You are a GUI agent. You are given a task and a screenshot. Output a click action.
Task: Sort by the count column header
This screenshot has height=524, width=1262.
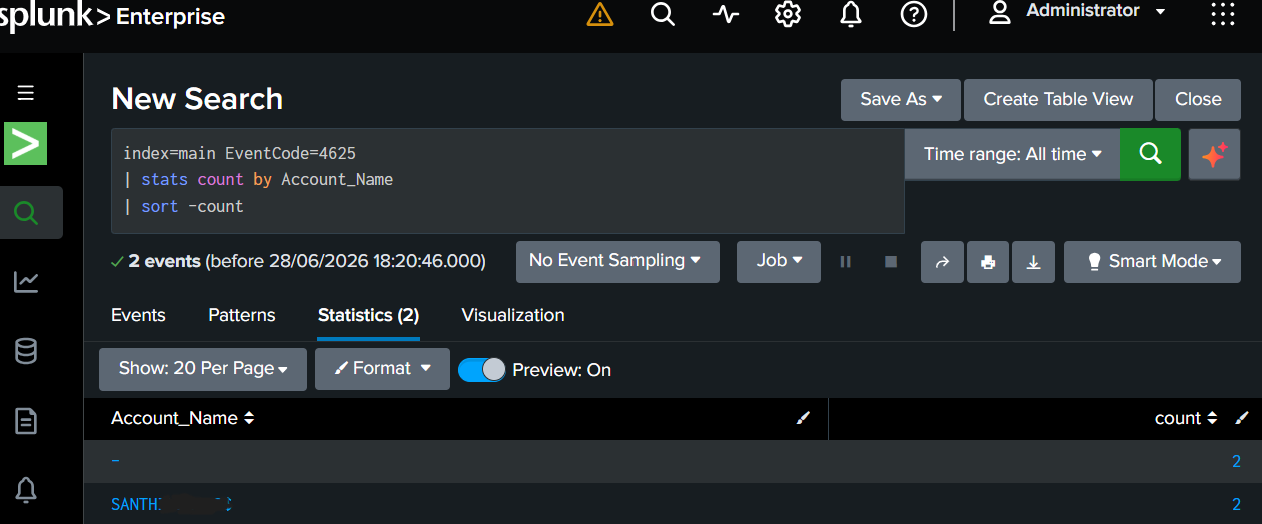[x=1186, y=418]
